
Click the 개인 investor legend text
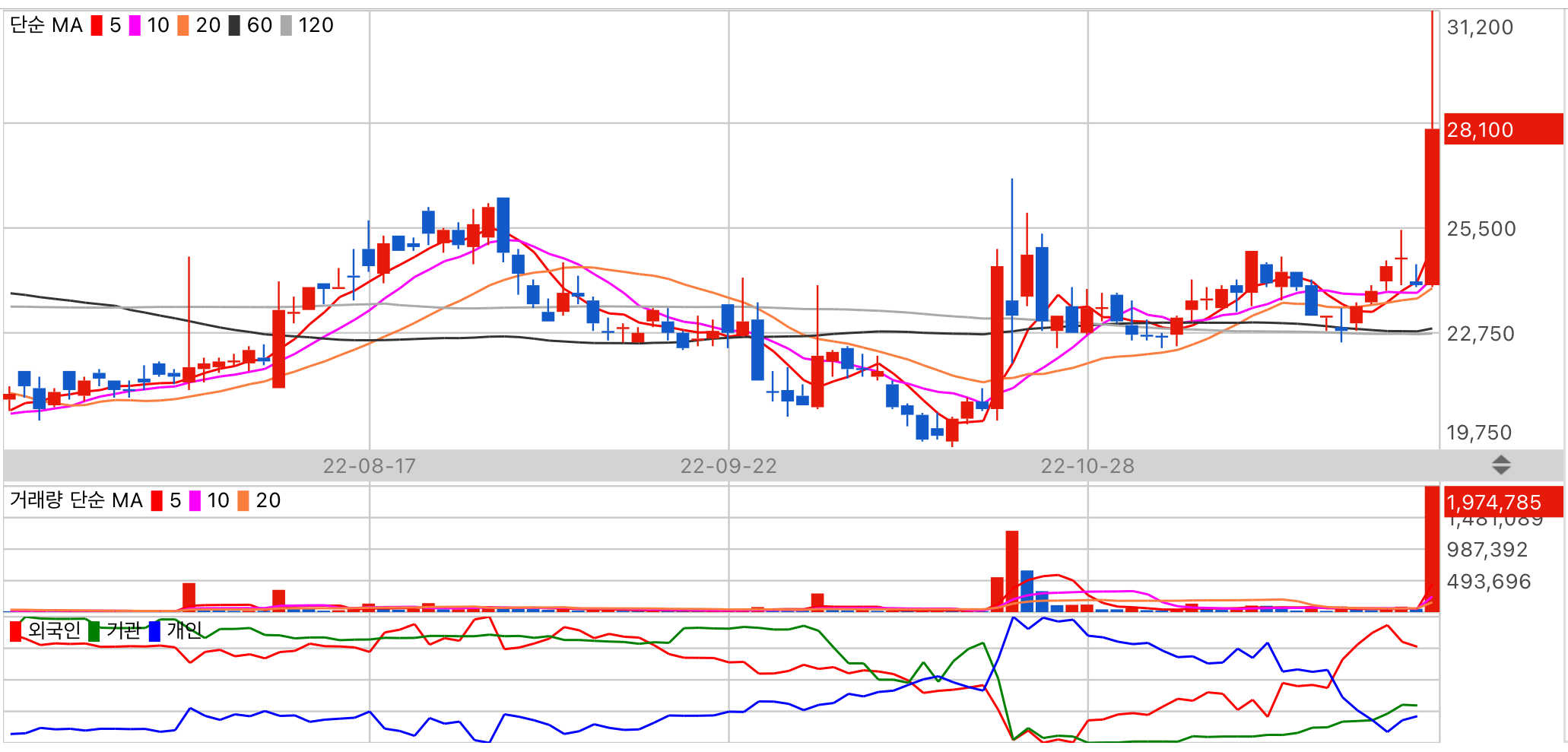pos(184,630)
